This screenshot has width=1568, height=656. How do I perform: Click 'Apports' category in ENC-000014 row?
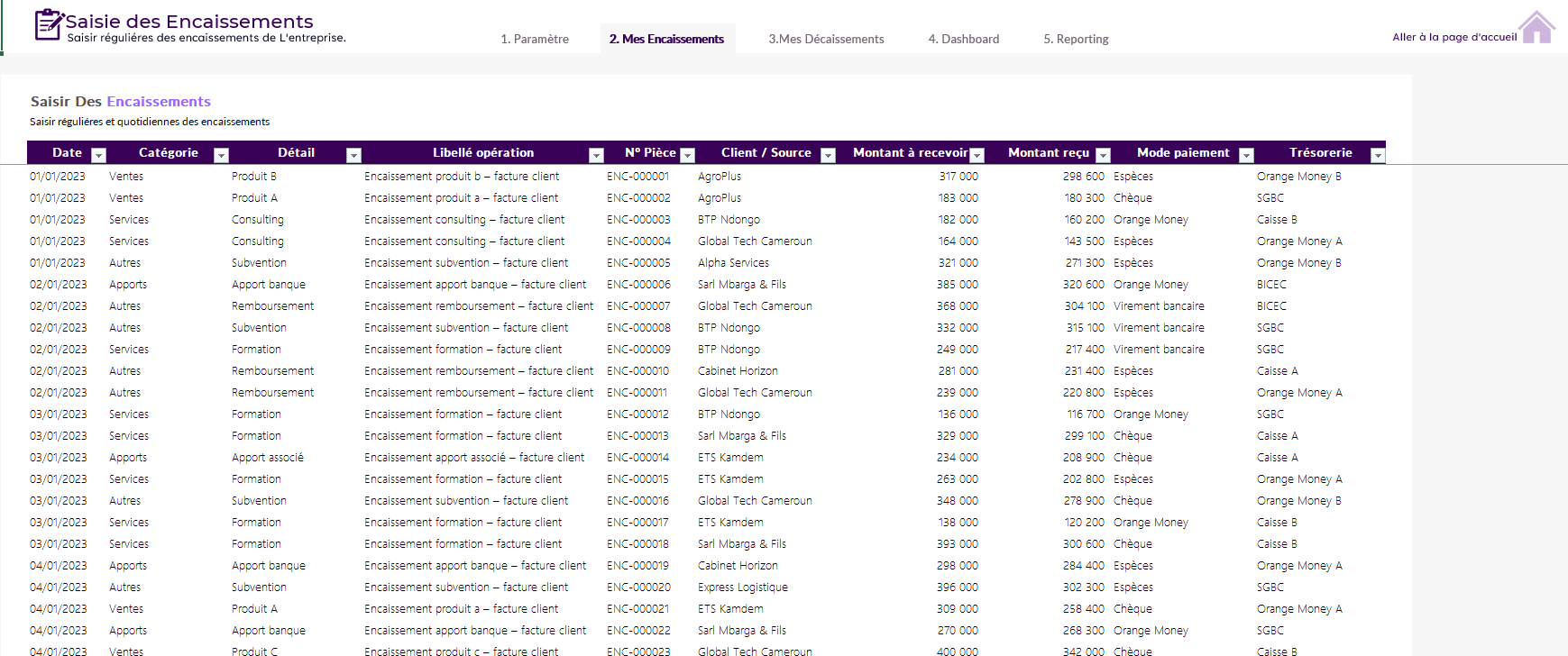tap(128, 458)
